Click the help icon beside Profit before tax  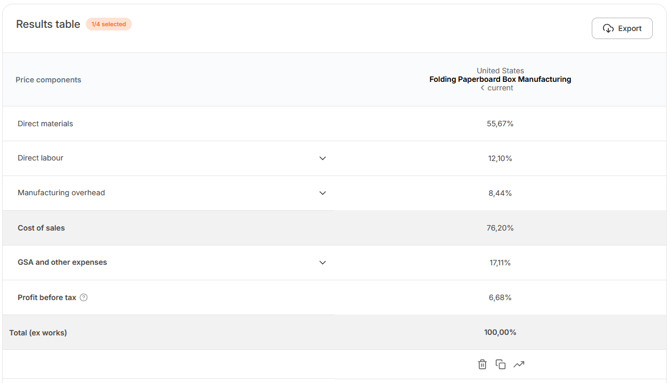pos(84,298)
